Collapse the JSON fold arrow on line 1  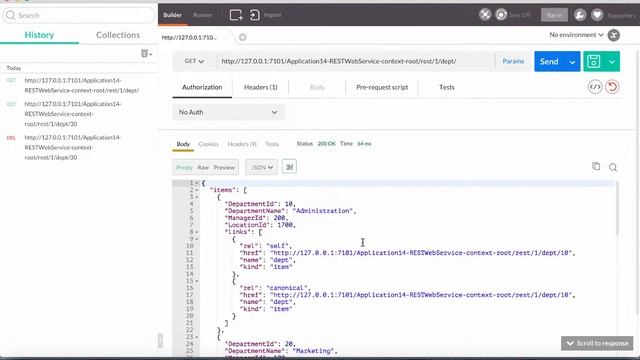click(x=197, y=183)
